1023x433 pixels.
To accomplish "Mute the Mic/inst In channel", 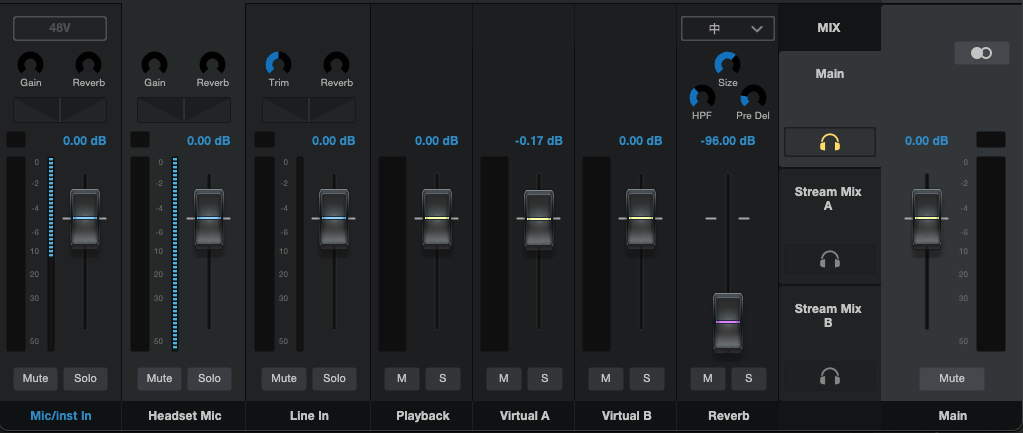I will click(x=35, y=379).
